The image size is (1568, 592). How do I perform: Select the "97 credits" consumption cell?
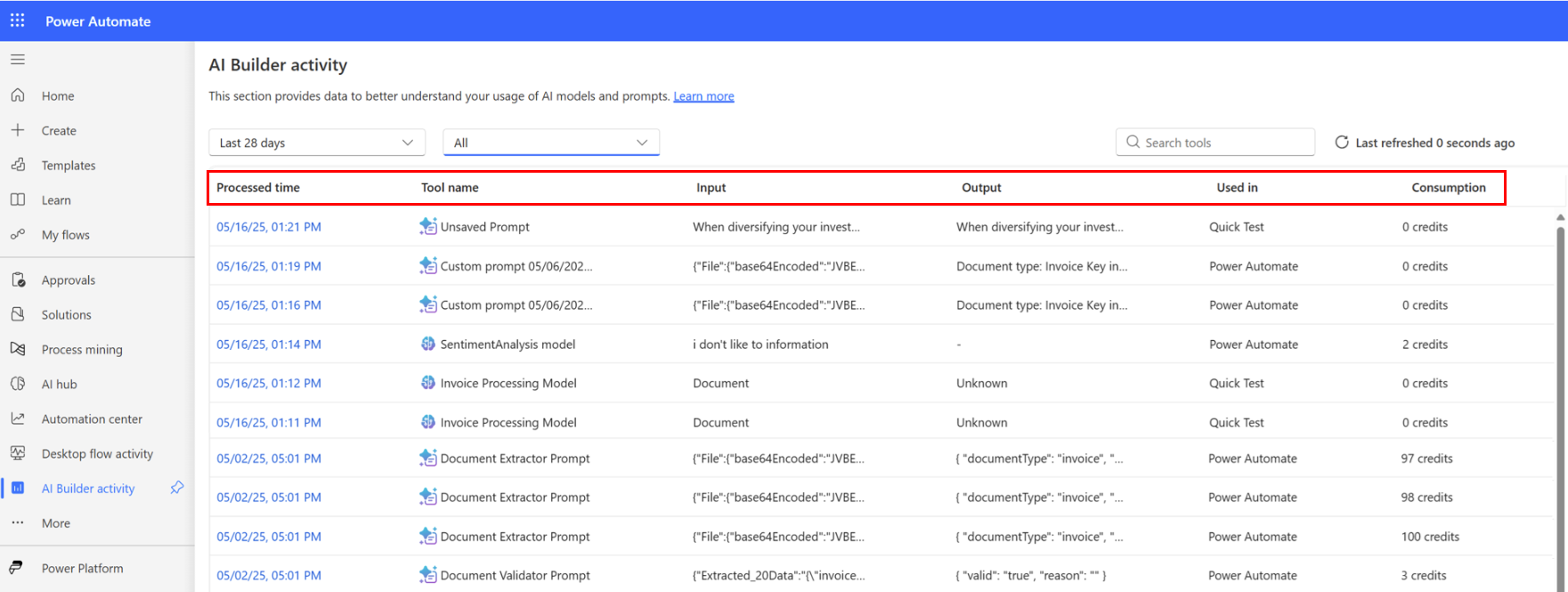tap(1426, 458)
